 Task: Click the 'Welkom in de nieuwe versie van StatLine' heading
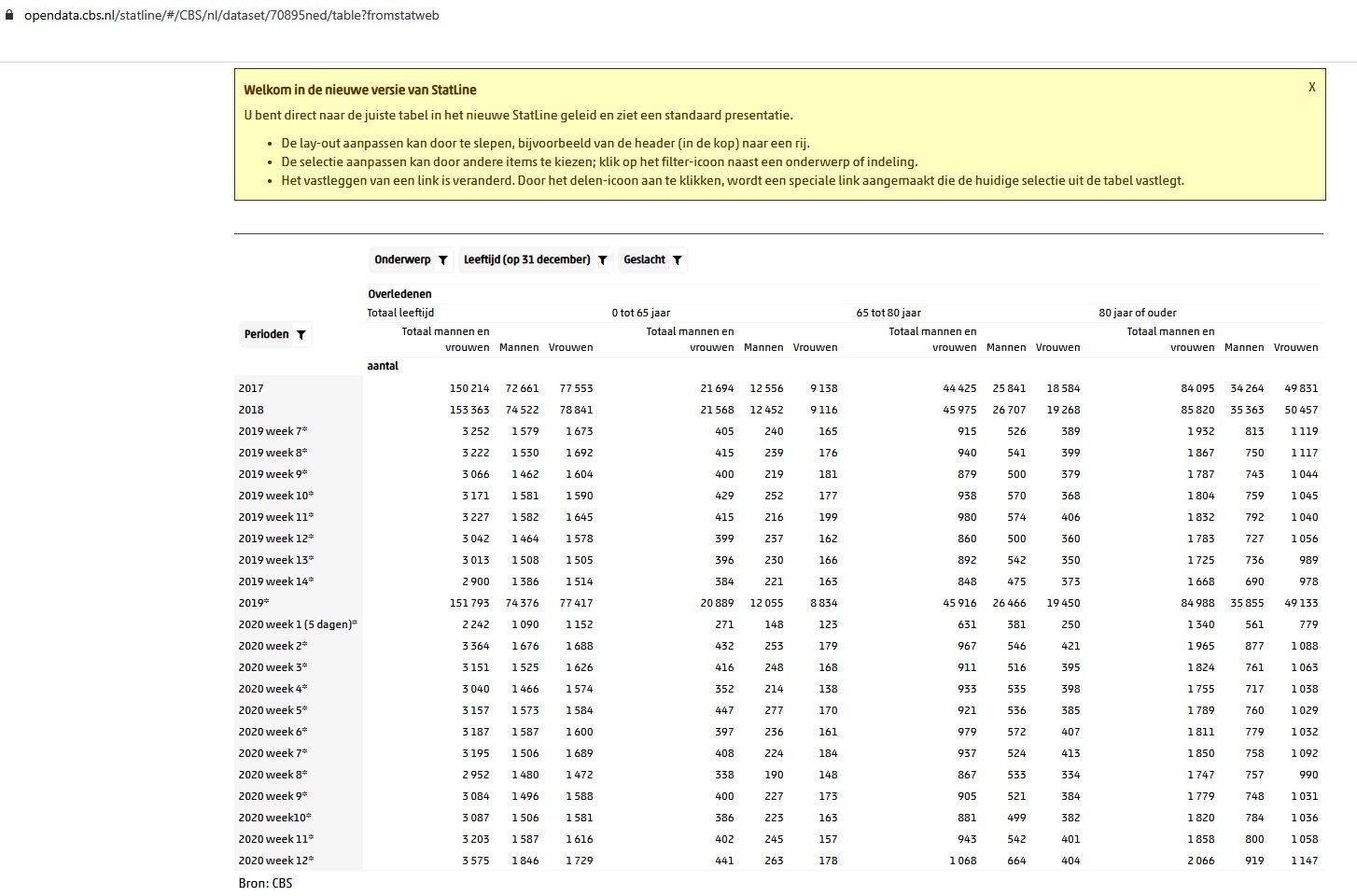[360, 91]
